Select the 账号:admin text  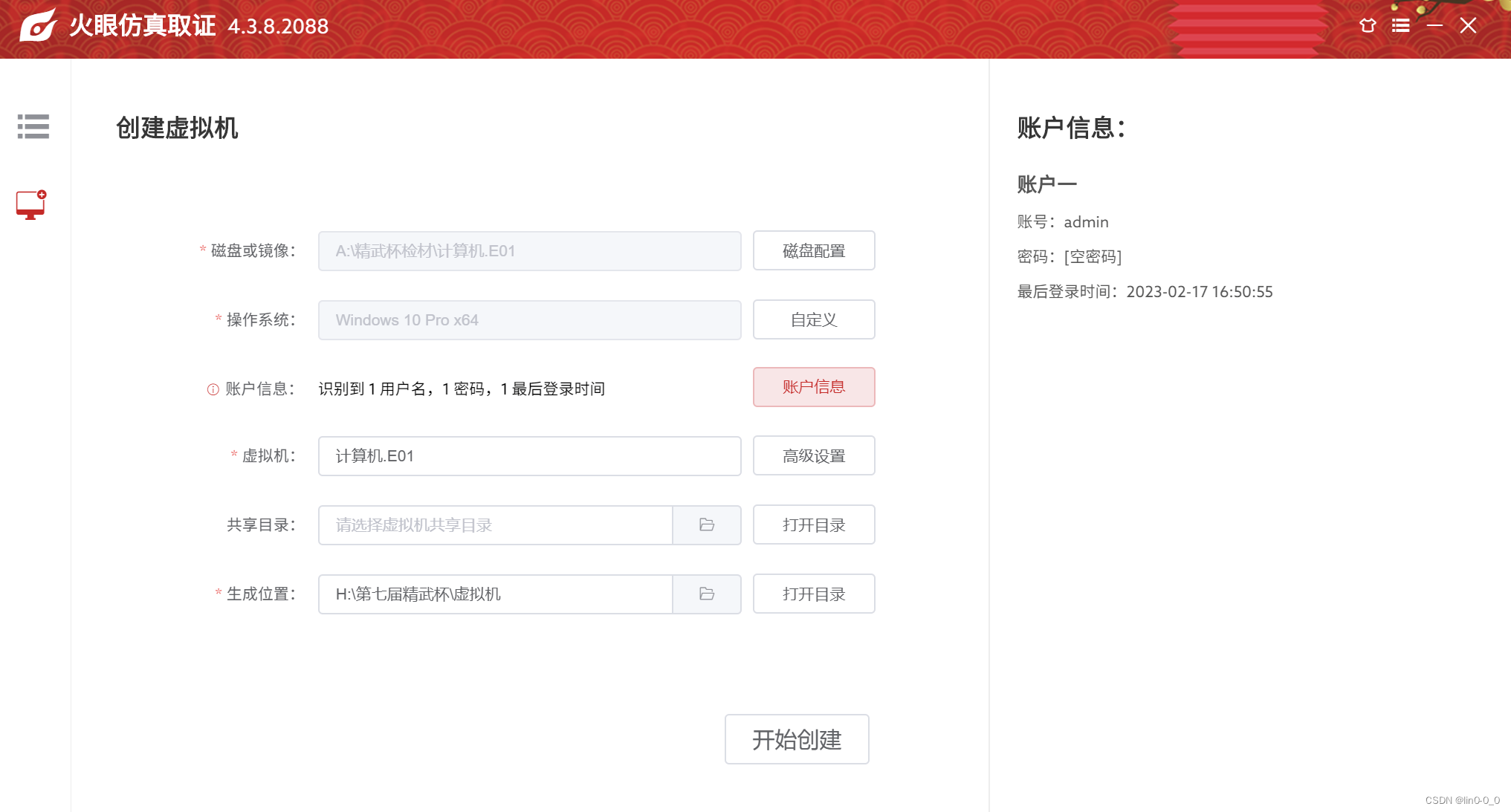coord(1063,222)
